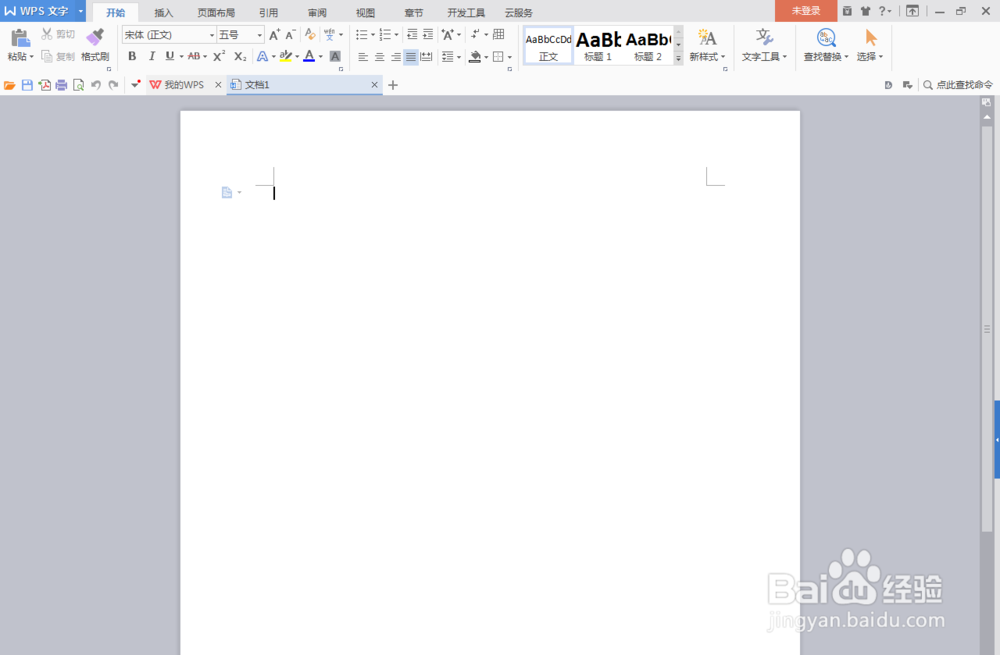Open the skin shirt icon in title bar

pos(865,11)
